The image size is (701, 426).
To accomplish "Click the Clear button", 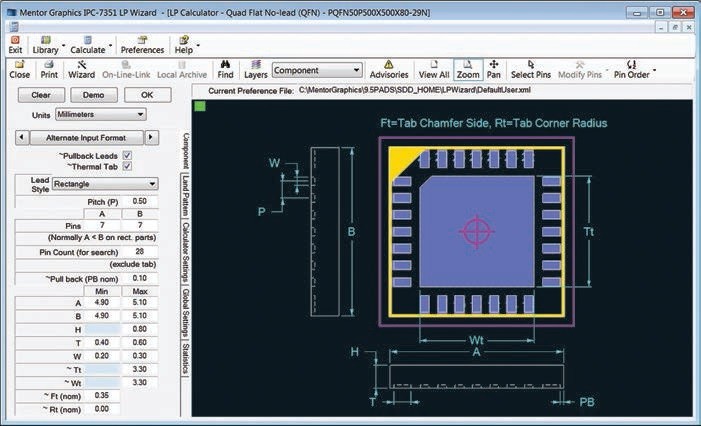I will coord(41,95).
